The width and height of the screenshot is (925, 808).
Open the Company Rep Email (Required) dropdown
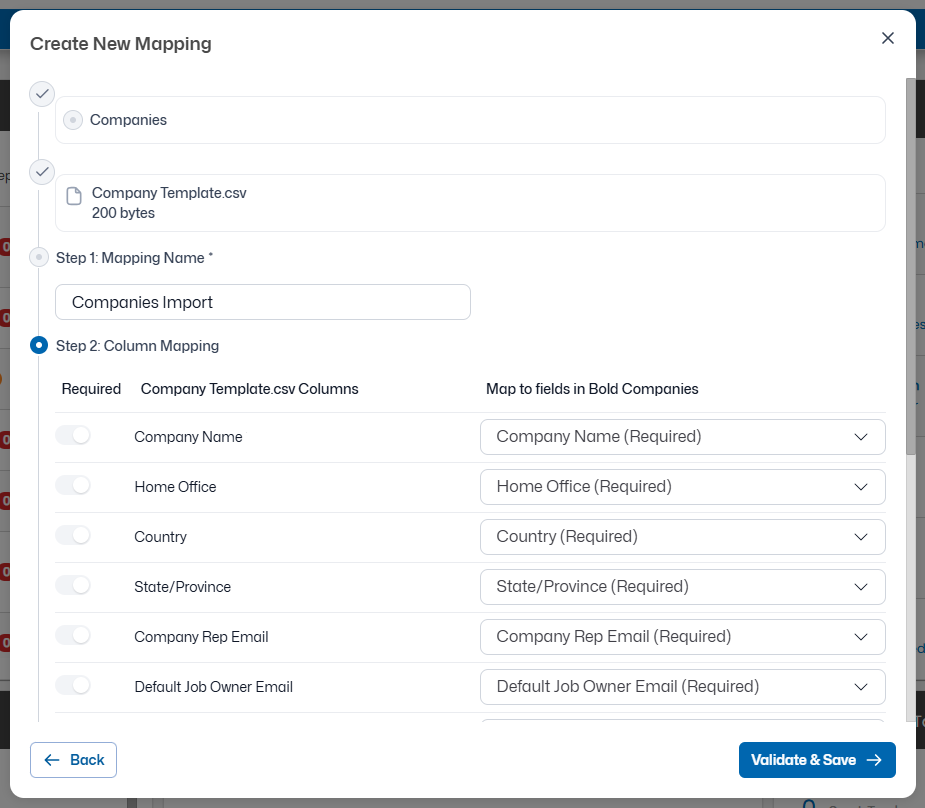pyautogui.click(x=683, y=637)
